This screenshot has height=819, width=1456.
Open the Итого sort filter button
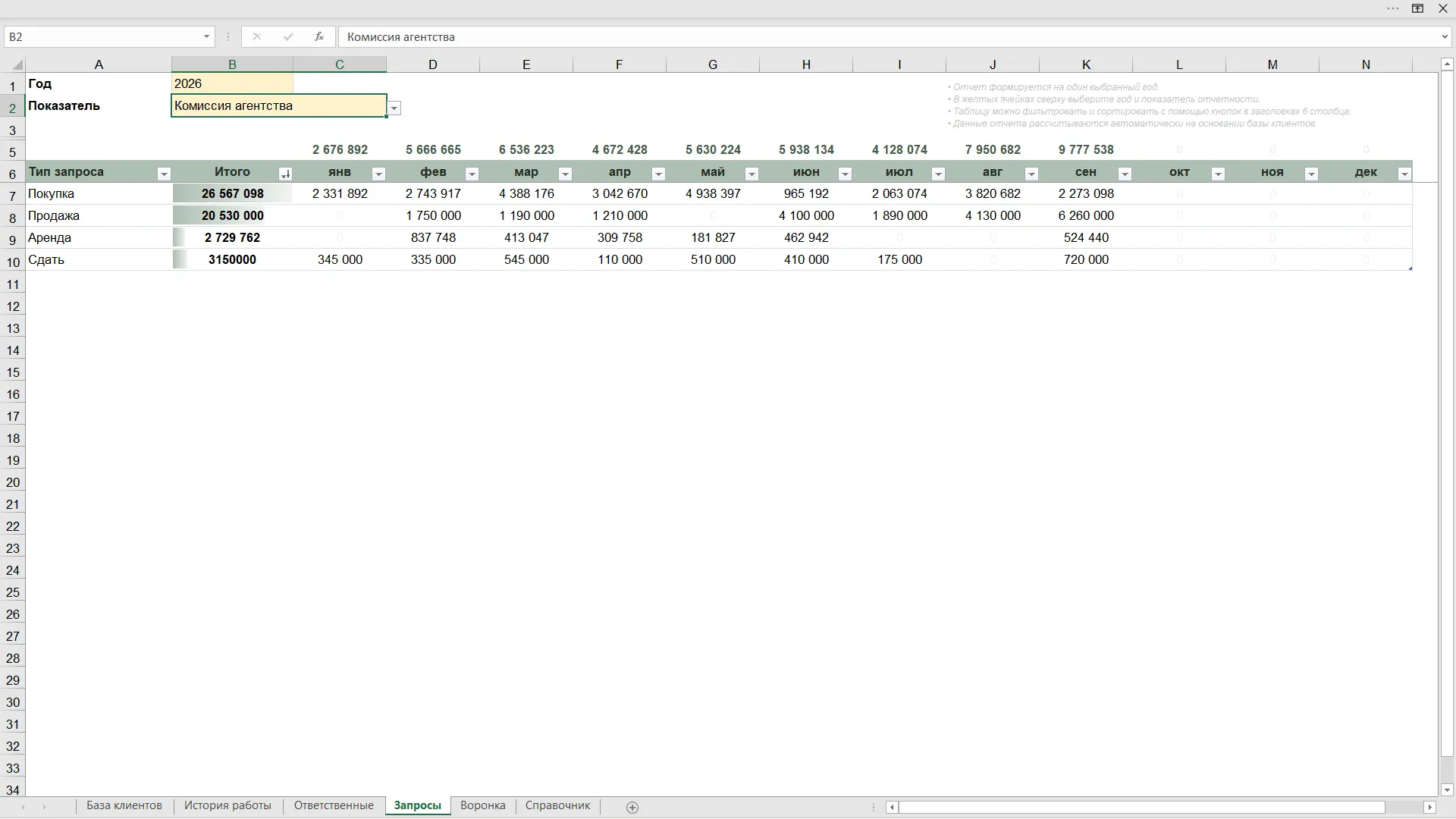[285, 174]
